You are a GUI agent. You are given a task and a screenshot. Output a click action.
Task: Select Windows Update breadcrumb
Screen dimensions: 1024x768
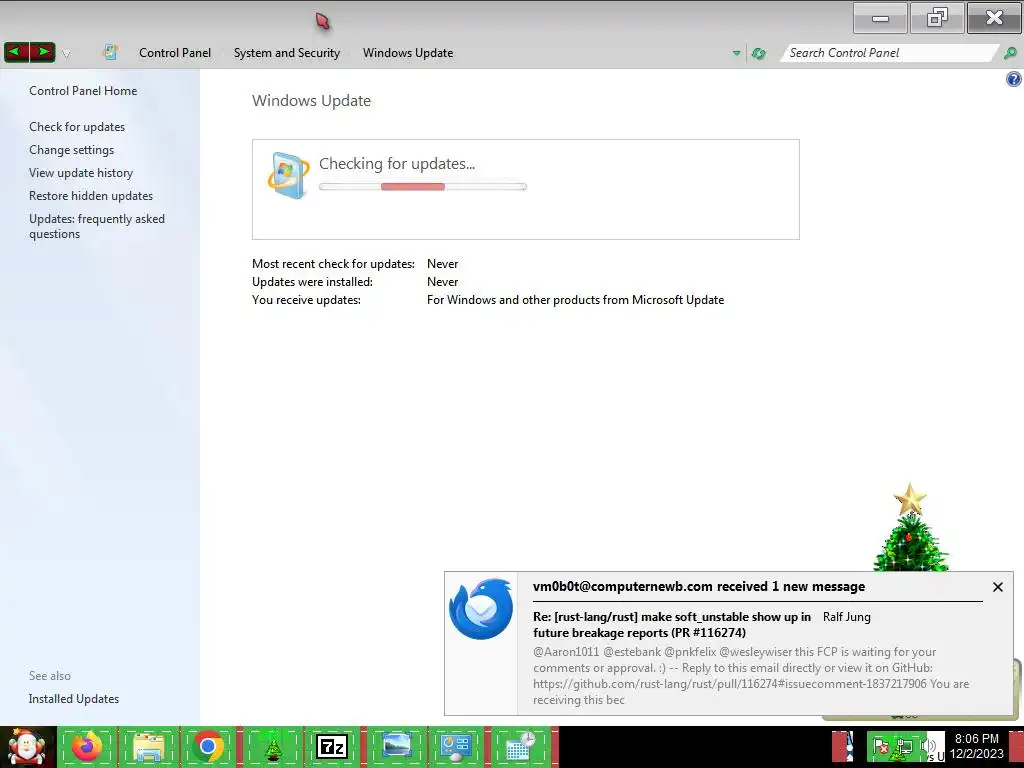click(x=408, y=53)
